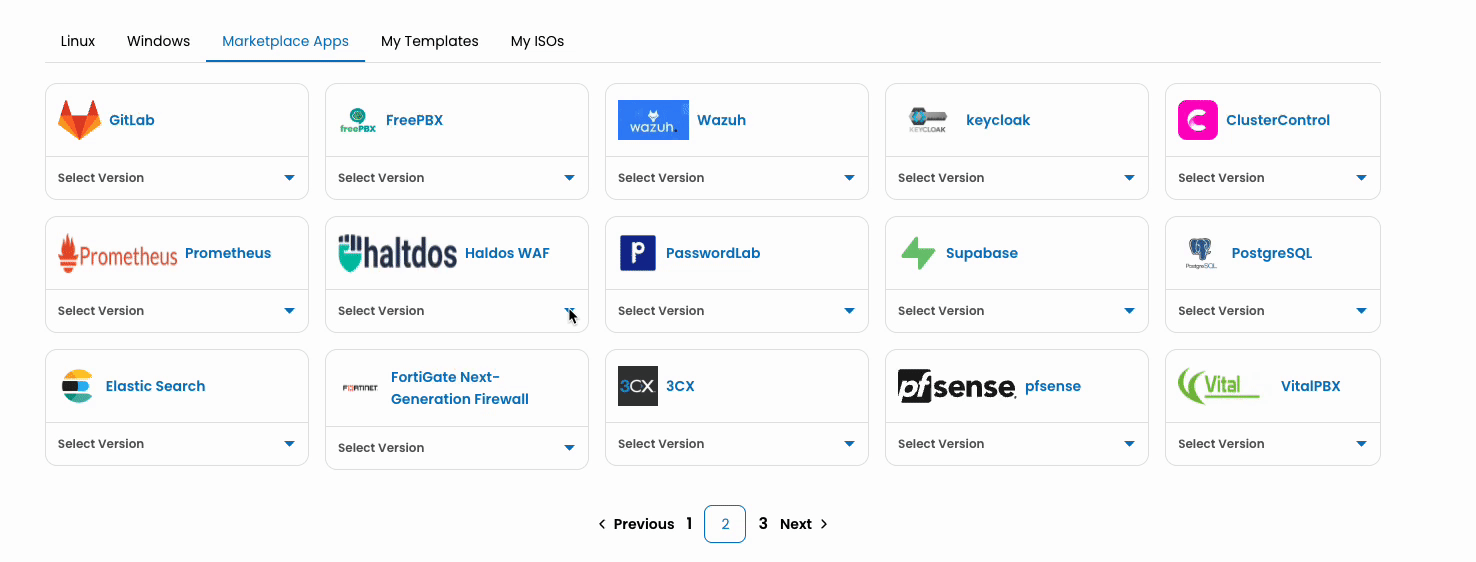Click the VitalPBX green logo

click(x=1219, y=386)
